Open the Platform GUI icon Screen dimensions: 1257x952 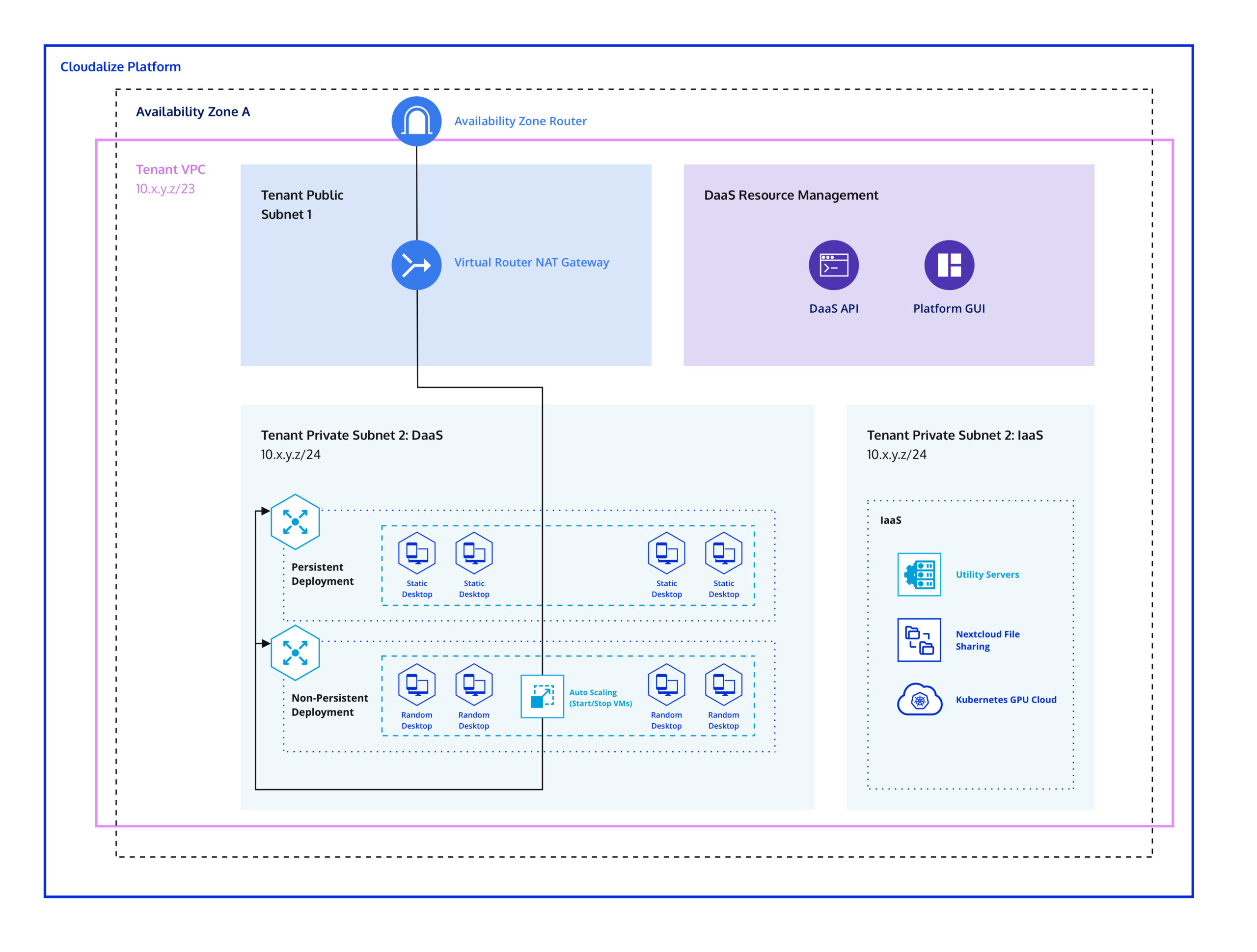(949, 265)
